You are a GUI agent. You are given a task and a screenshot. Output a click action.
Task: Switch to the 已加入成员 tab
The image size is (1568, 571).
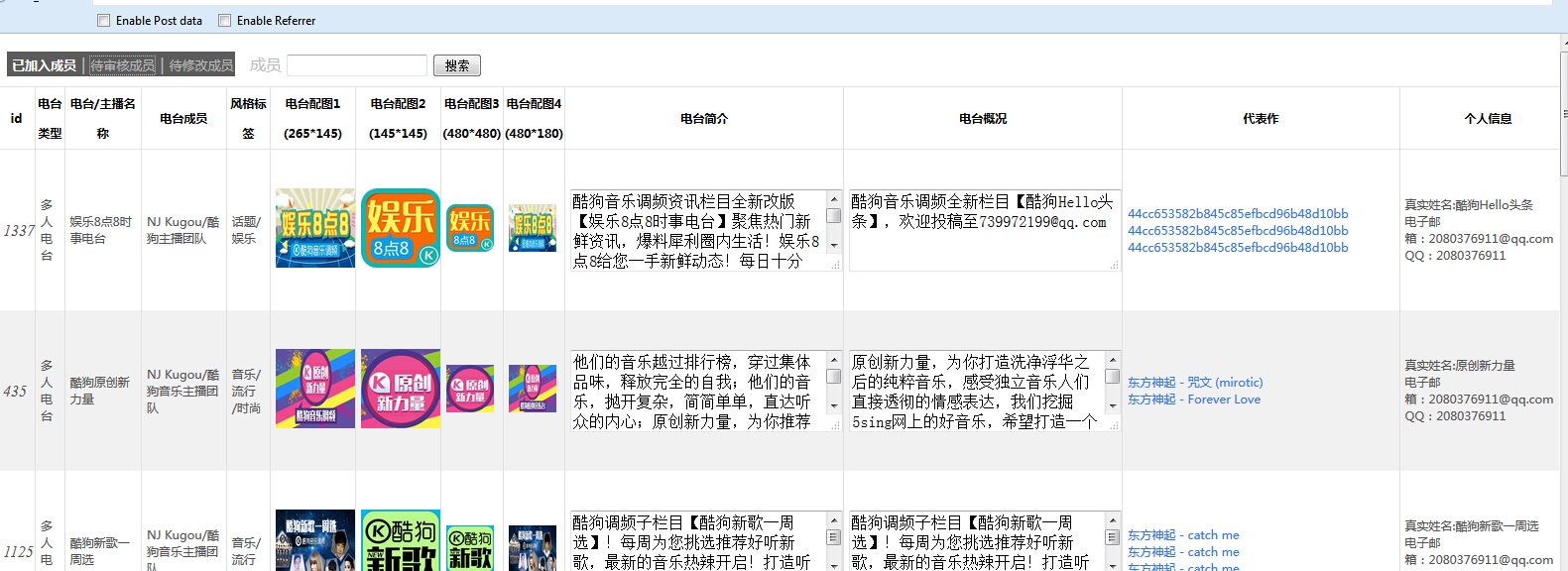tap(45, 65)
